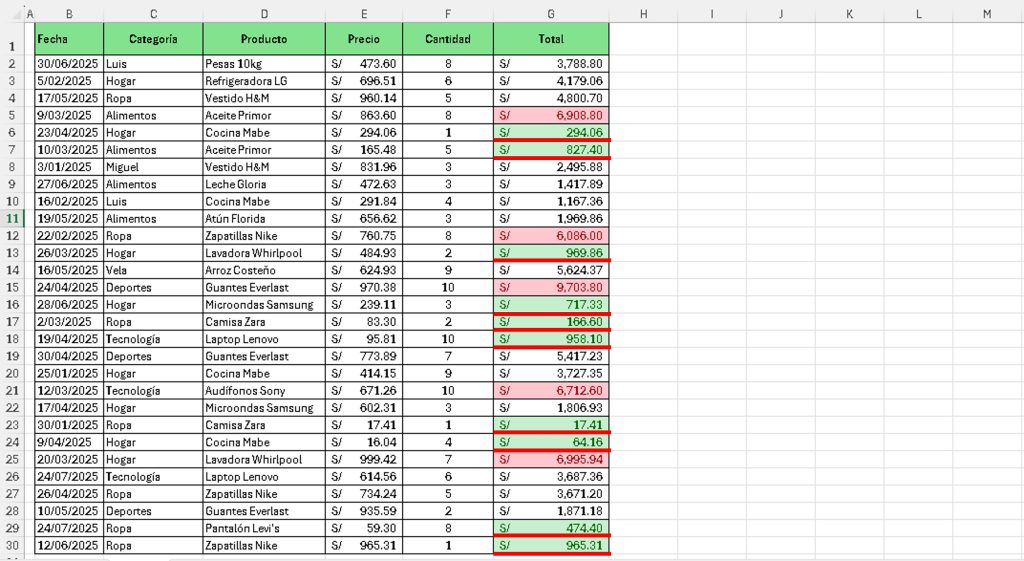Screen dimensions: 1024x561
Task: Select column header E
Action: coord(364,14)
